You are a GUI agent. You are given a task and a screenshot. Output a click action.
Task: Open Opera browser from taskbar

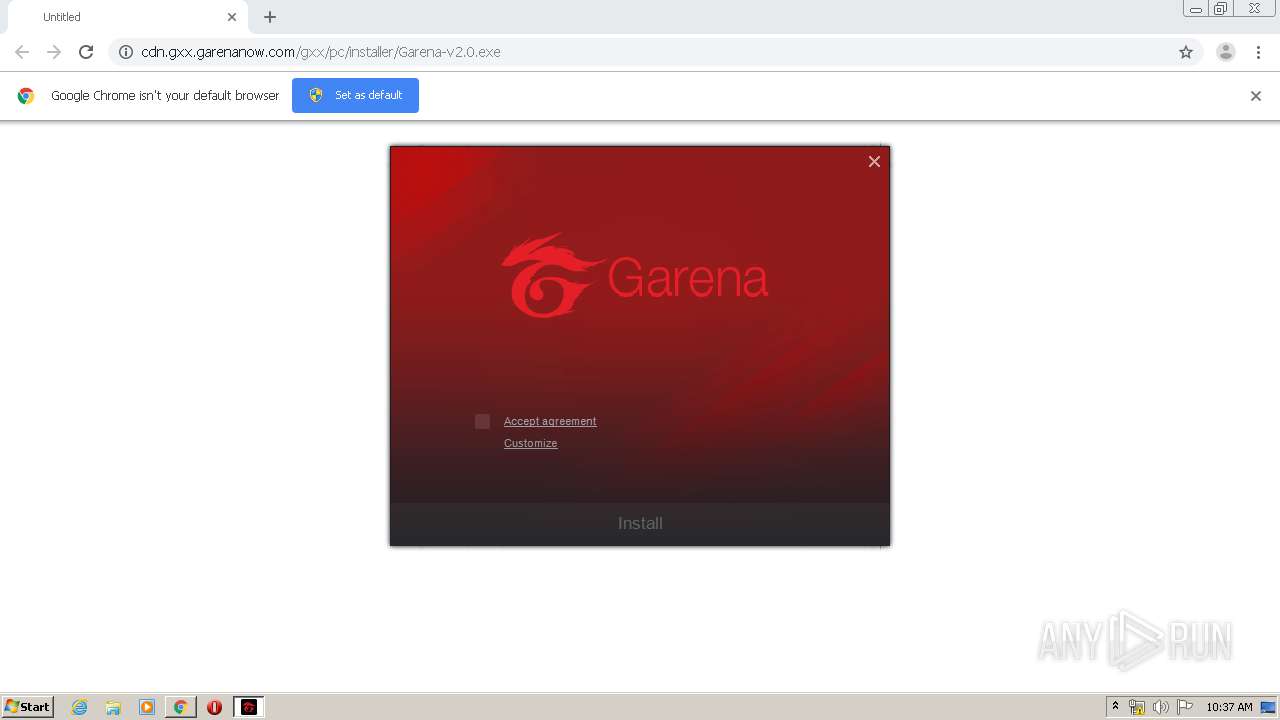214,707
